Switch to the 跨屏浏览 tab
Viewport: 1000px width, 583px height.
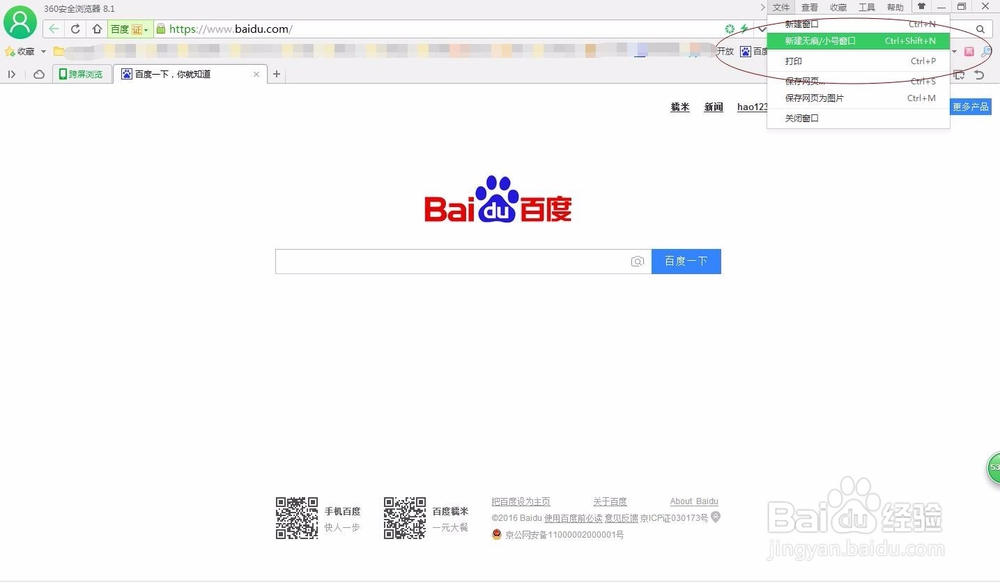tap(82, 73)
